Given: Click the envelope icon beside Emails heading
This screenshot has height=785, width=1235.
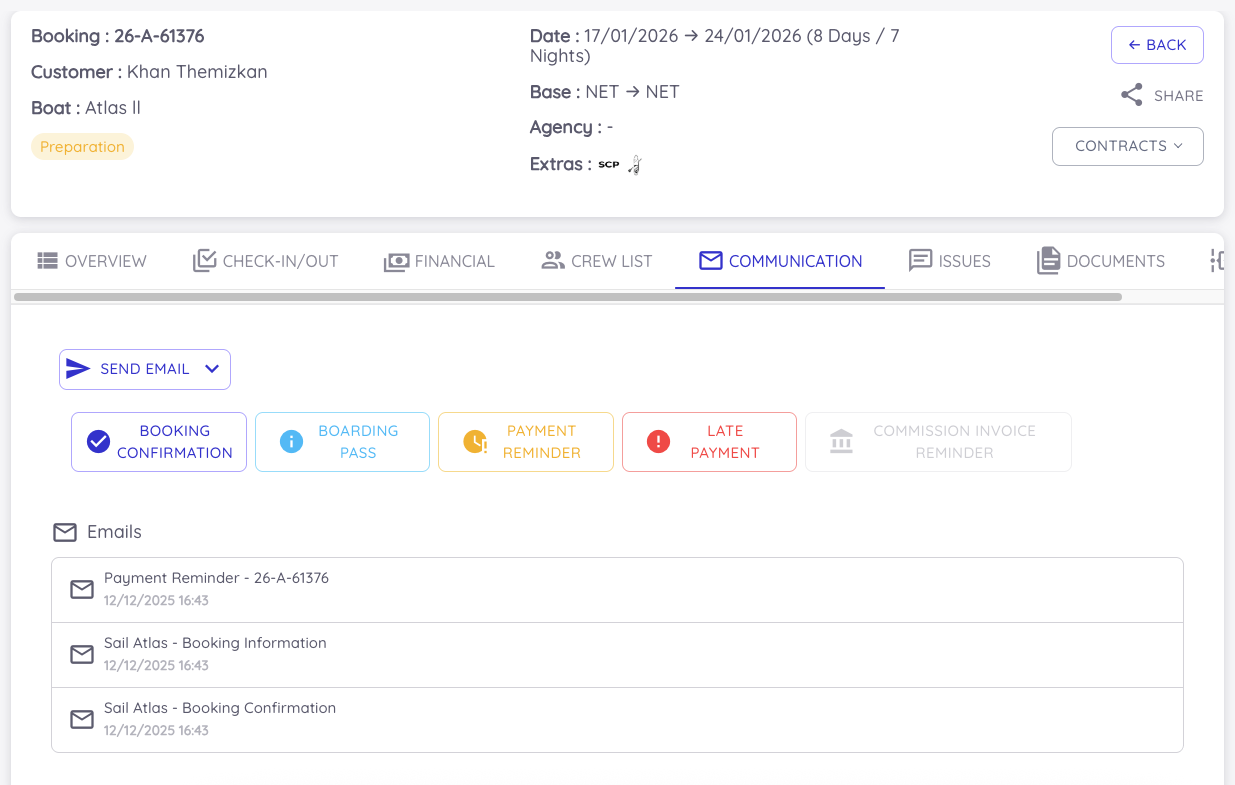Looking at the screenshot, I should [65, 532].
